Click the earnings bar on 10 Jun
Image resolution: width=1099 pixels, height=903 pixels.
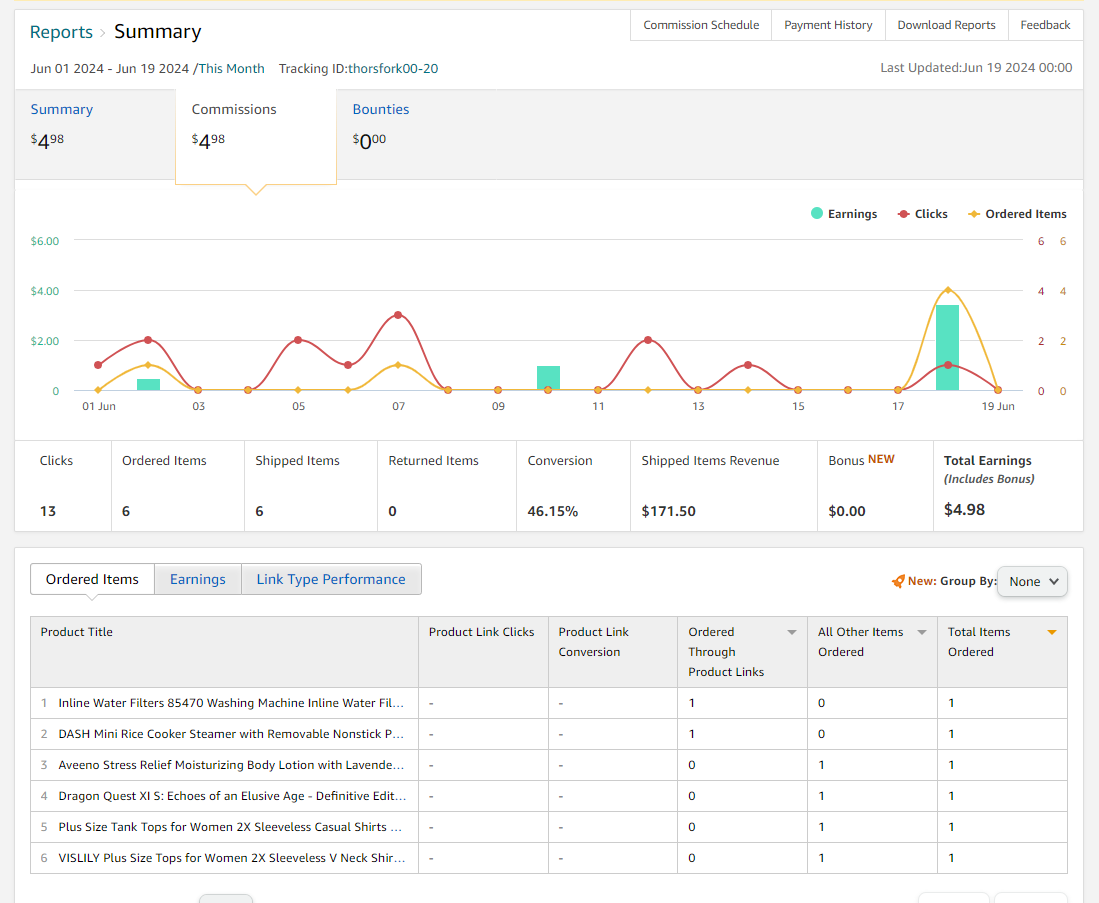tap(548, 378)
